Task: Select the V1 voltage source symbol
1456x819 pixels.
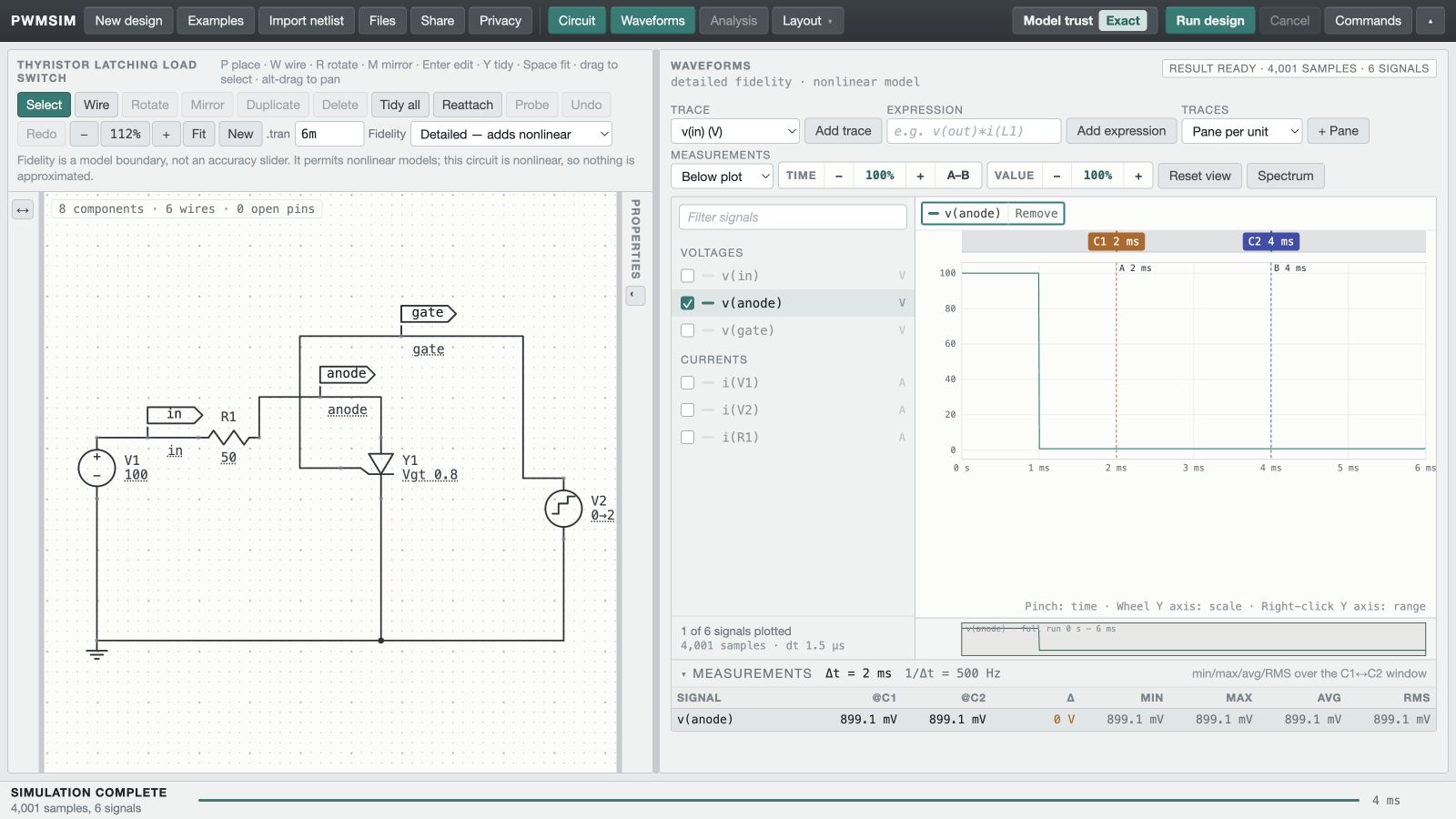Action: 96,468
